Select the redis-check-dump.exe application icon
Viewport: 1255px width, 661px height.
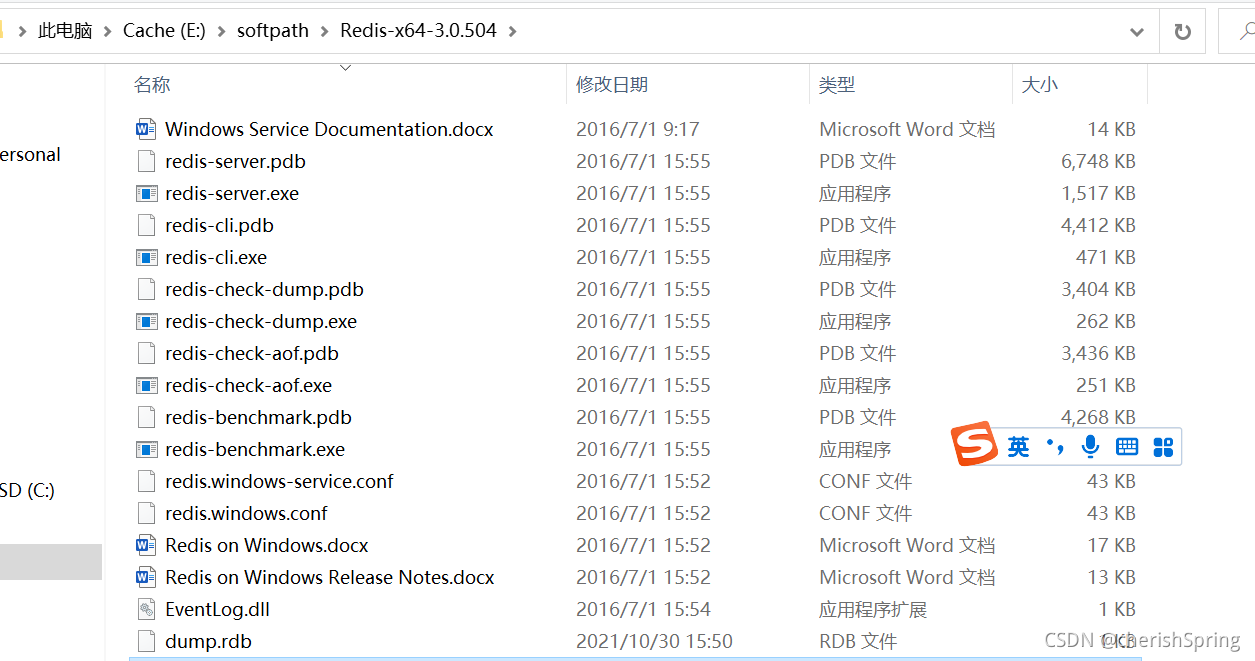click(147, 321)
